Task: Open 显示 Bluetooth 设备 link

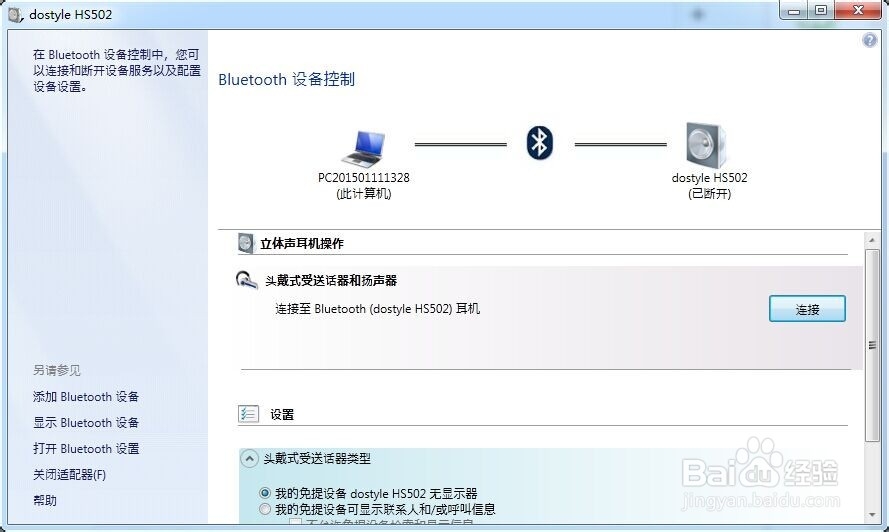Action: pyautogui.click(x=86, y=423)
